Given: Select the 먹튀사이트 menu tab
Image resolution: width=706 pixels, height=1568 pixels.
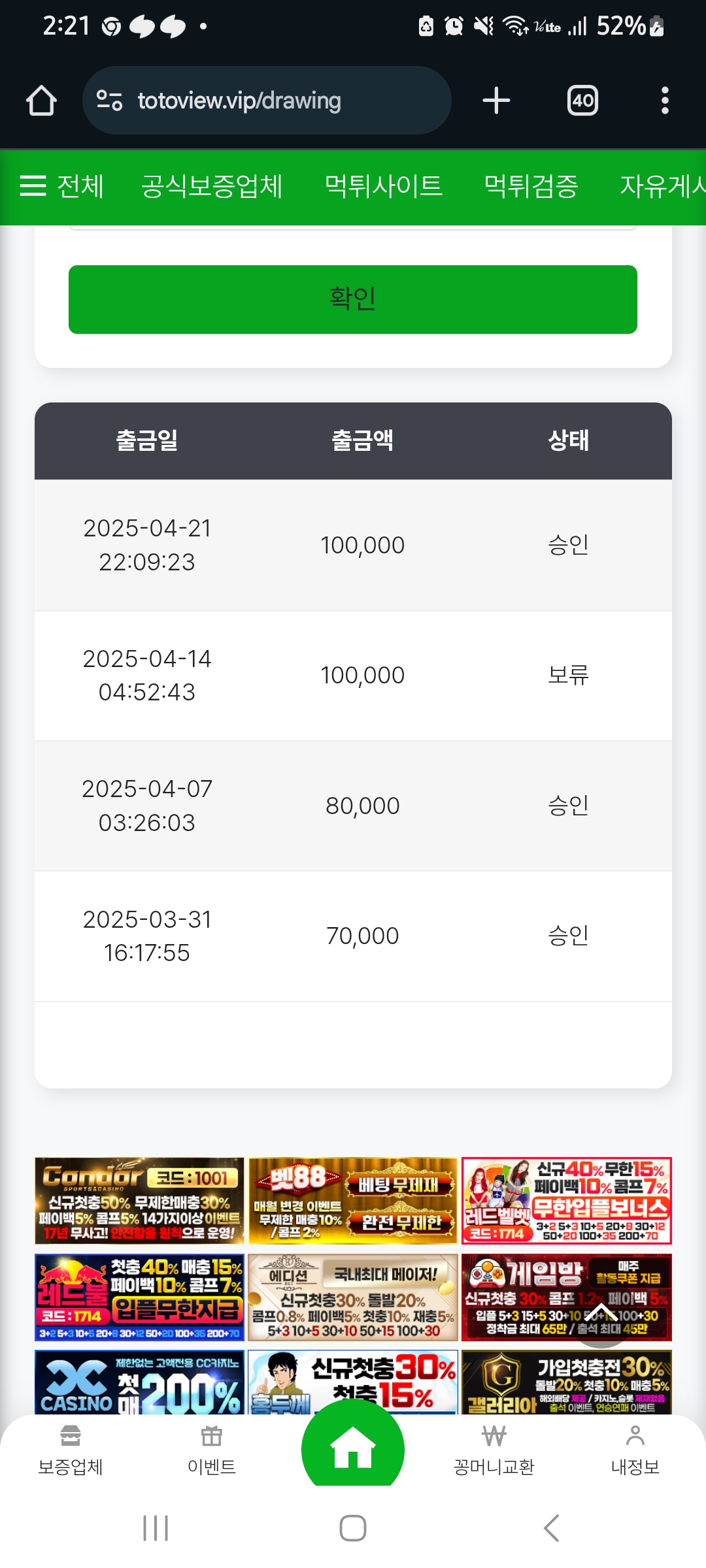Looking at the screenshot, I should tap(384, 186).
